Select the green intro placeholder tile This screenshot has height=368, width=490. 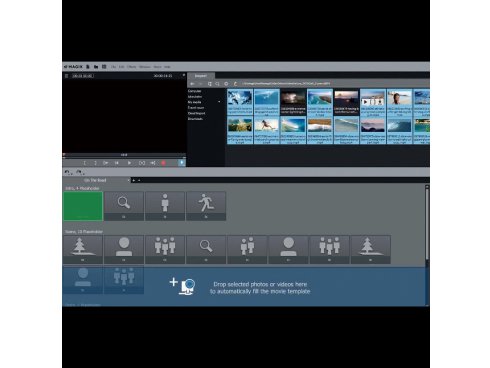click(x=83, y=206)
